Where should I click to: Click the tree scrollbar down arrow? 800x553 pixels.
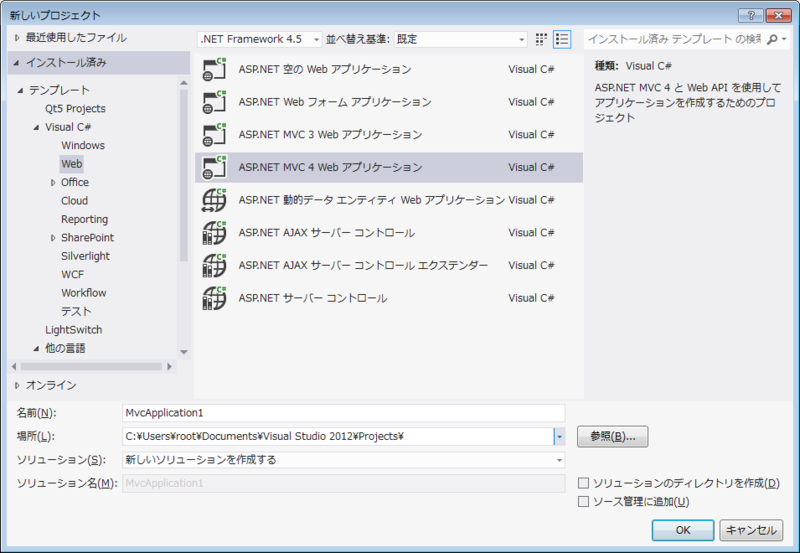click(x=184, y=352)
